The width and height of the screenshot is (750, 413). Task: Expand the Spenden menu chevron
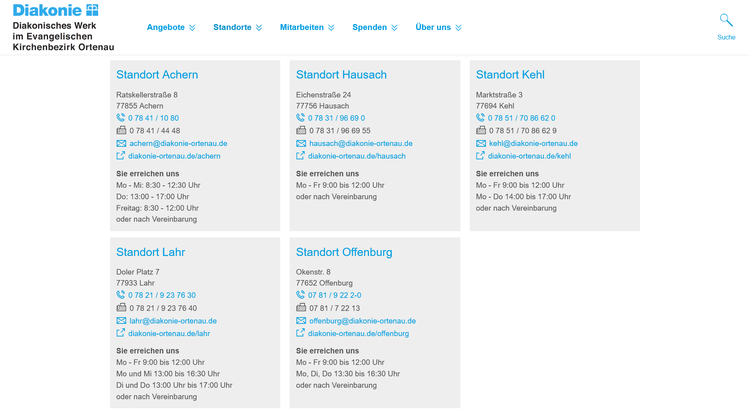point(394,28)
